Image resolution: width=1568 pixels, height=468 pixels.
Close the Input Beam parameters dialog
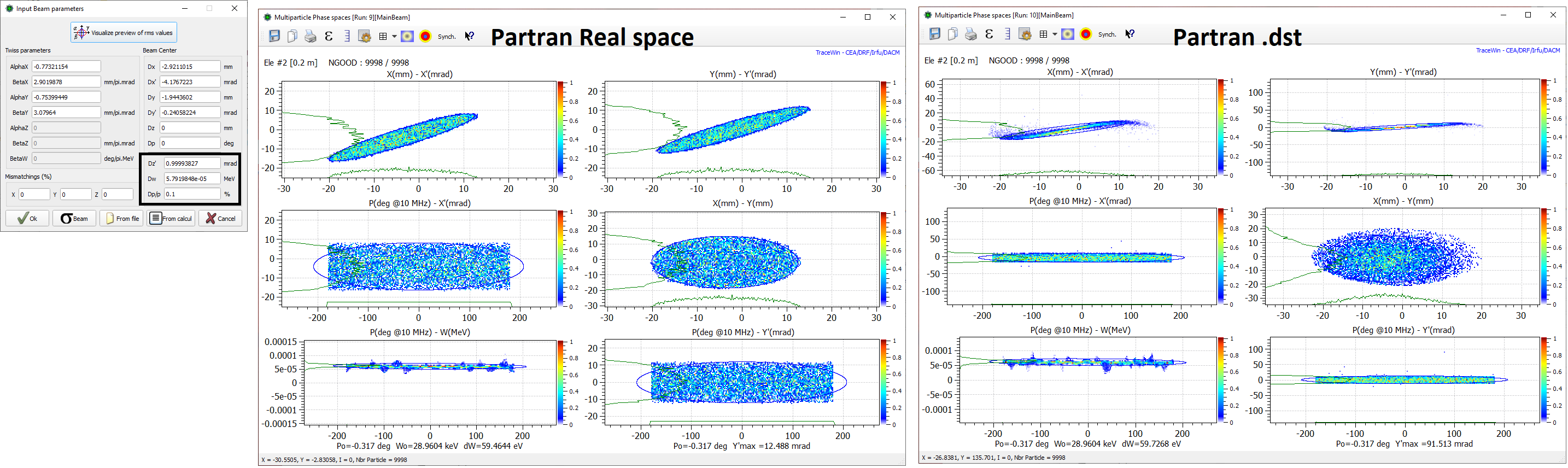[235, 9]
